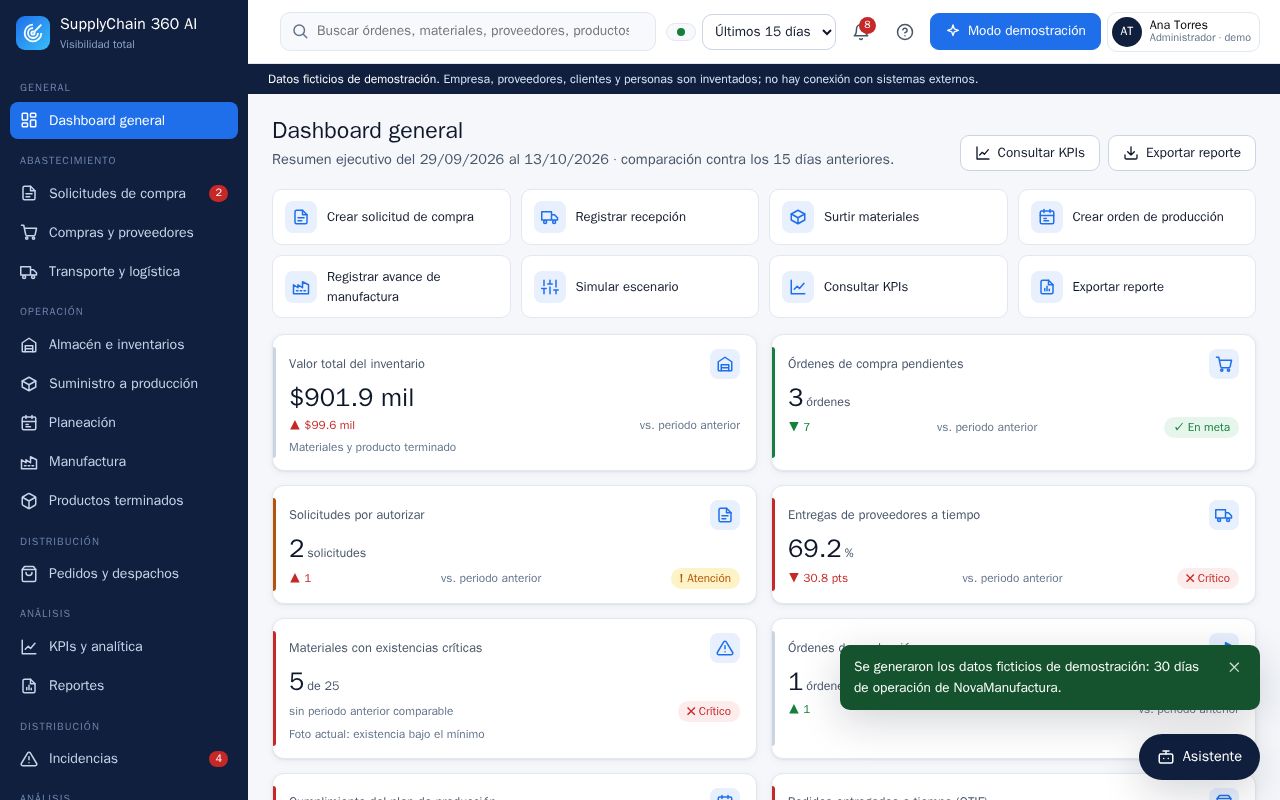The width and height of the screenshot is (1280, 800).
Task: Click header Exportar reporte button
Action: pyautogui.click(x=1182, y=153)
